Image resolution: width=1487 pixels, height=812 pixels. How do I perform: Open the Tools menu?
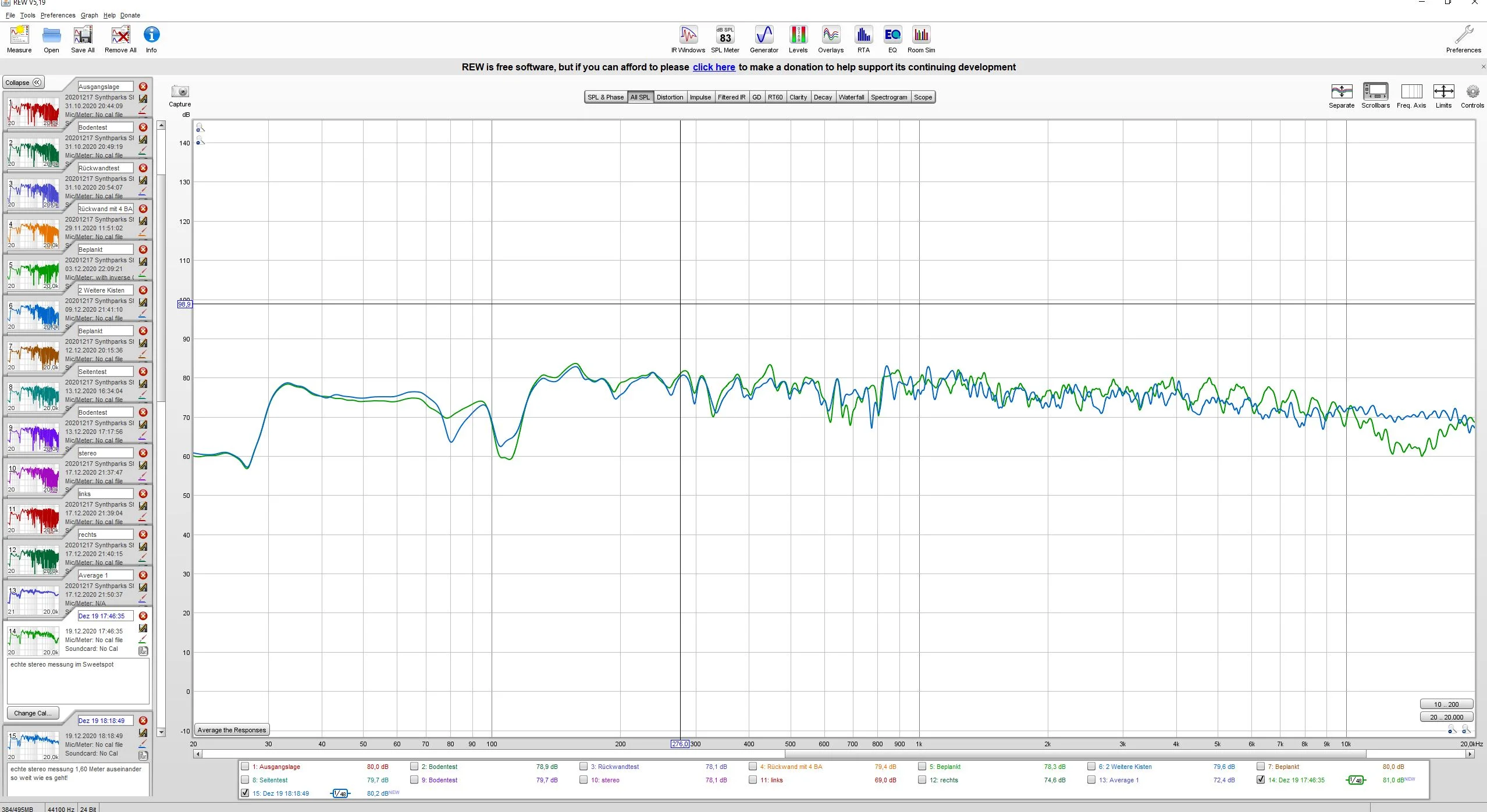pyautogui.click(x=27, y=15)
